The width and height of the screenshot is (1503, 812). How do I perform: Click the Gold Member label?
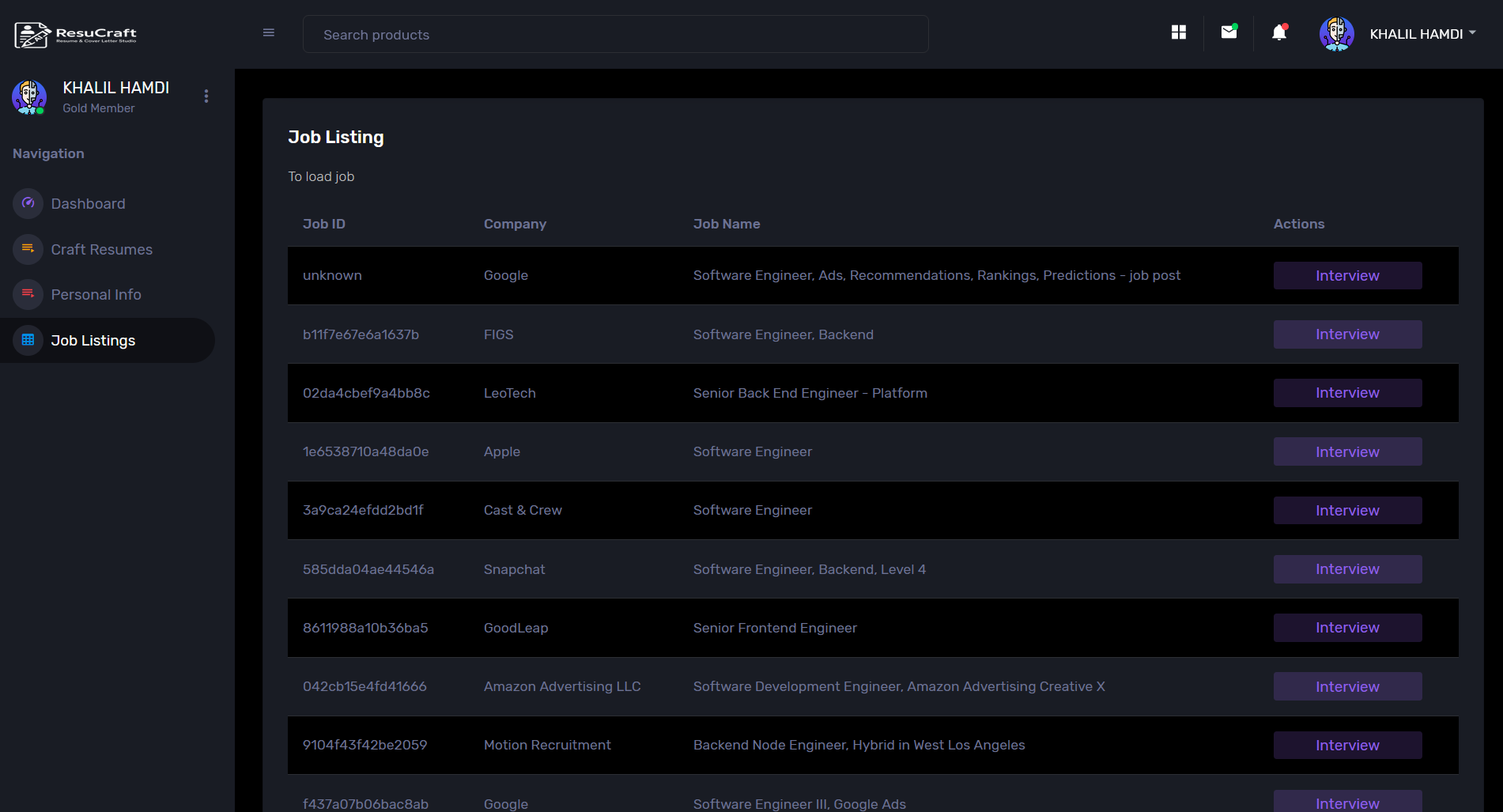[99, 108]
